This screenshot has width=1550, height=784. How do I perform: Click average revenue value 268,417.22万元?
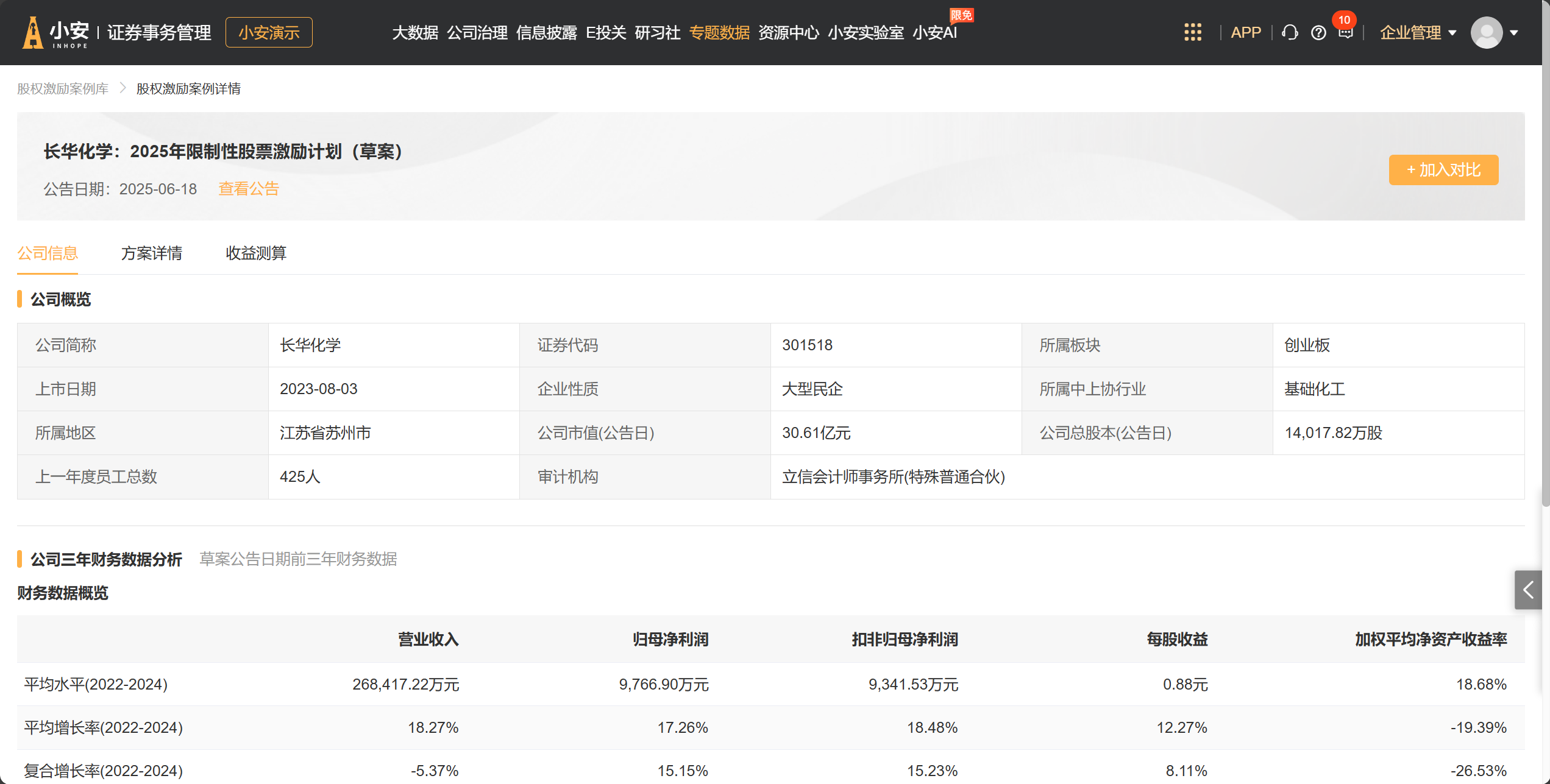[405, 684]
